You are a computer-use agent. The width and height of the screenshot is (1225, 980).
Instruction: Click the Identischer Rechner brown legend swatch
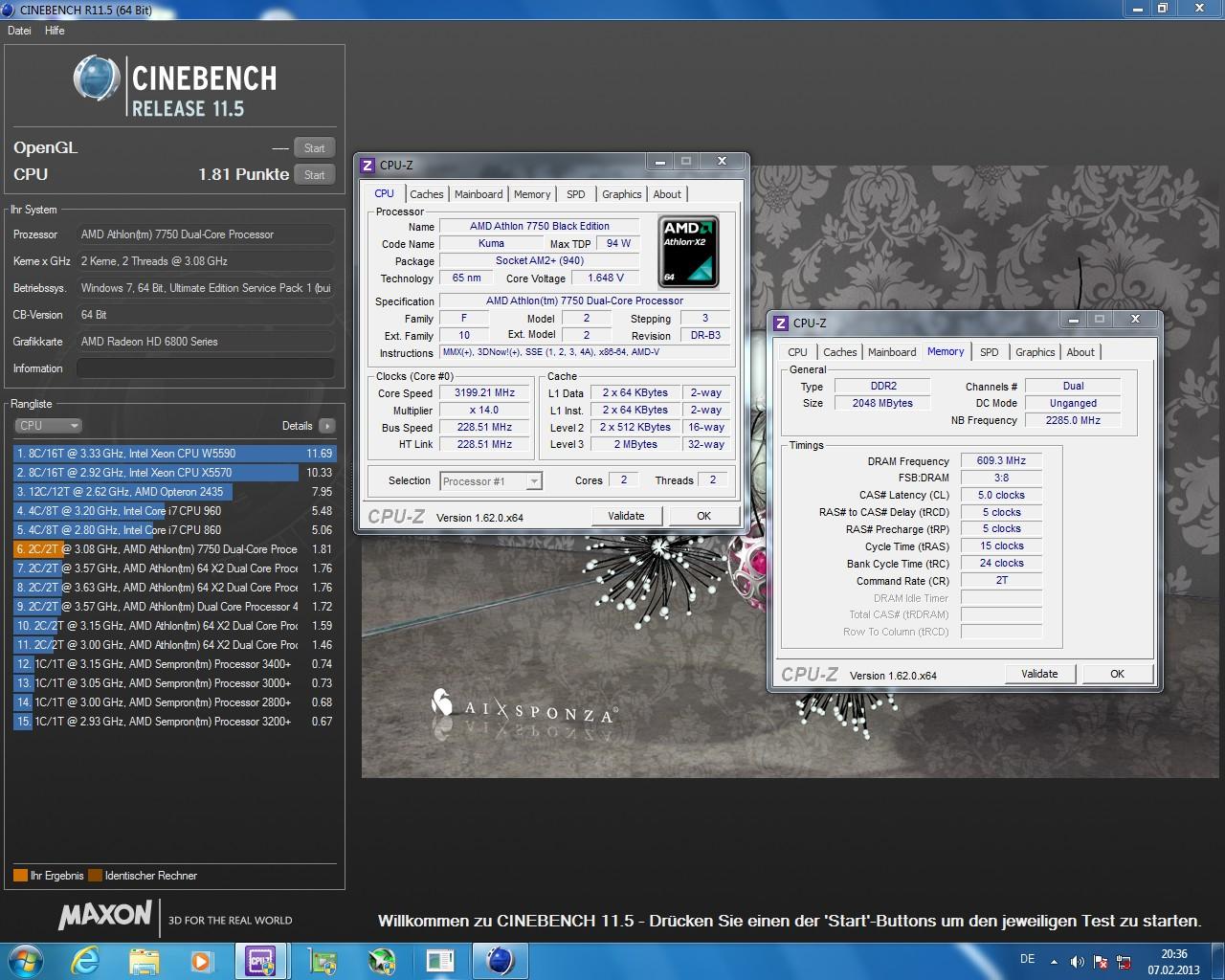[95, 876]
